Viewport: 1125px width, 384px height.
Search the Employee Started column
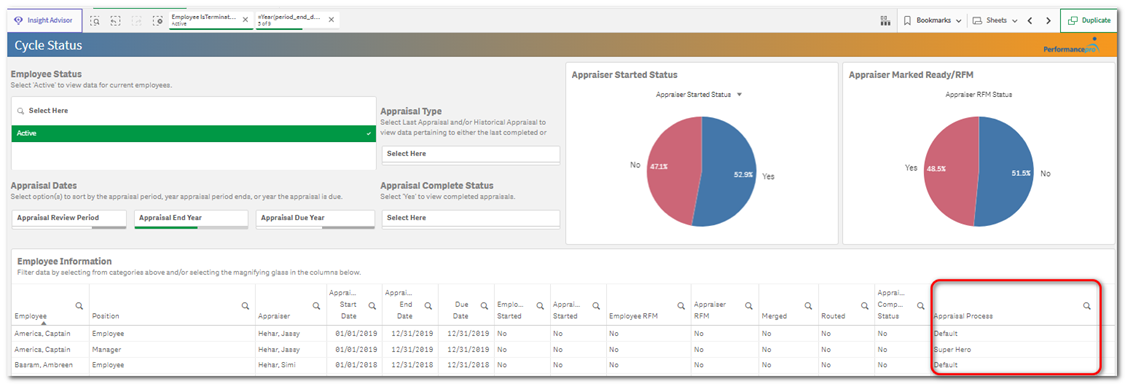coord(540,306)
